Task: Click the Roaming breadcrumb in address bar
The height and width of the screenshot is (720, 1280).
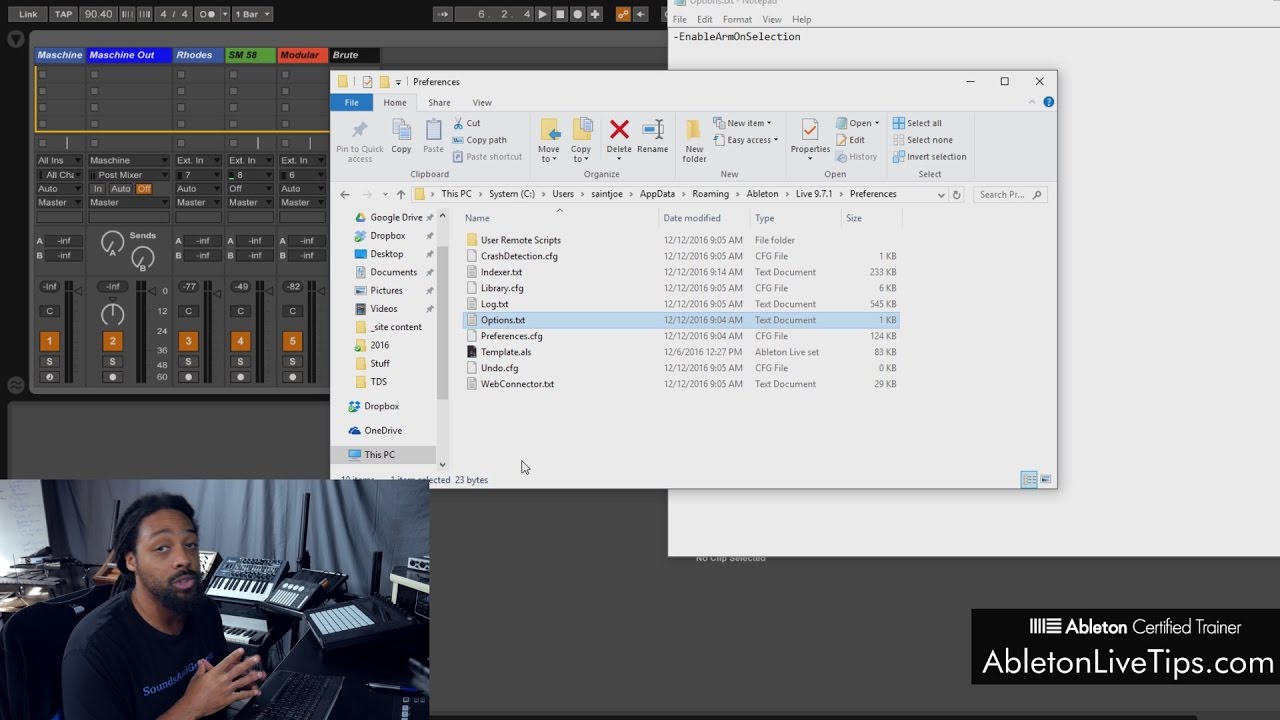Action: (710, 194)
